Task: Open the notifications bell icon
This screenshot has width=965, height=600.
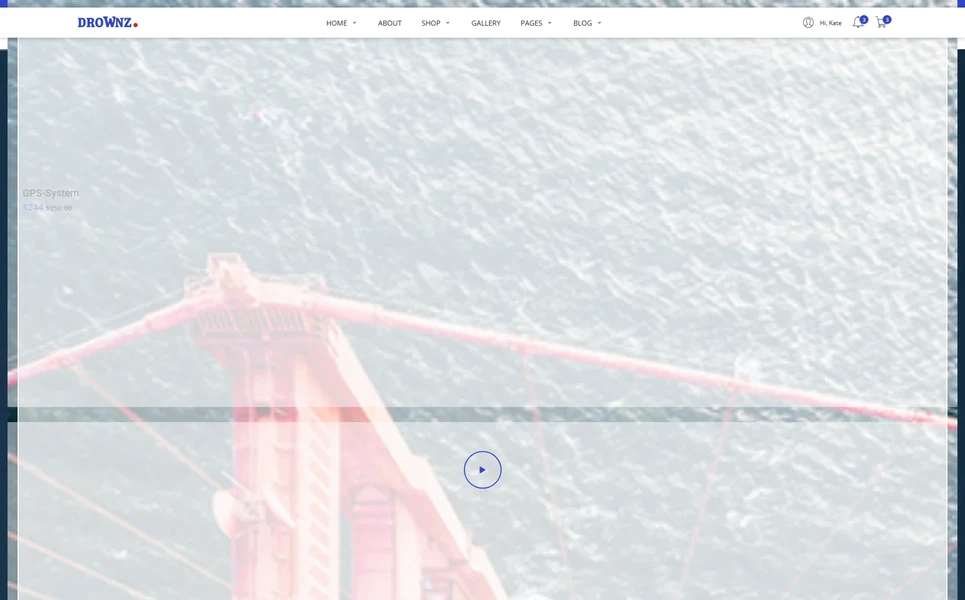Action: coord(857,22)
